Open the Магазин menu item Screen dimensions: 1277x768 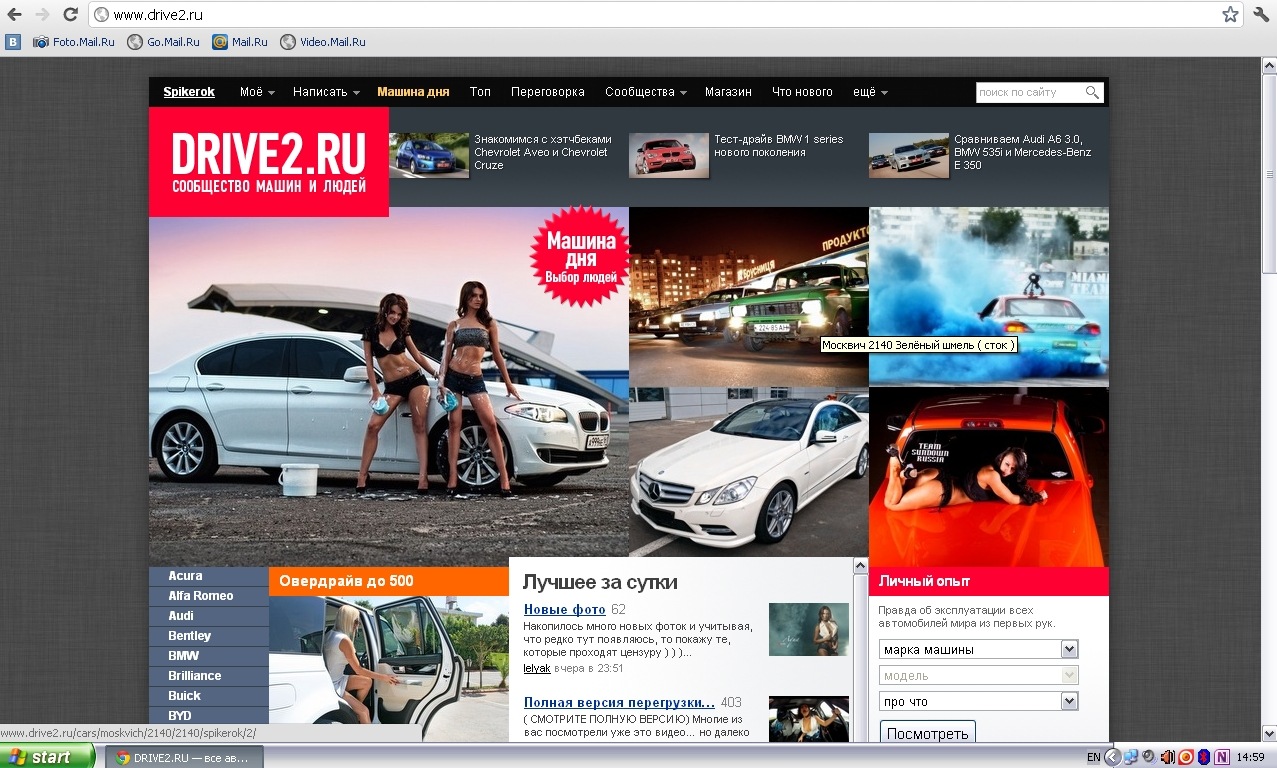pyautogui.click(x=728, y=92)
